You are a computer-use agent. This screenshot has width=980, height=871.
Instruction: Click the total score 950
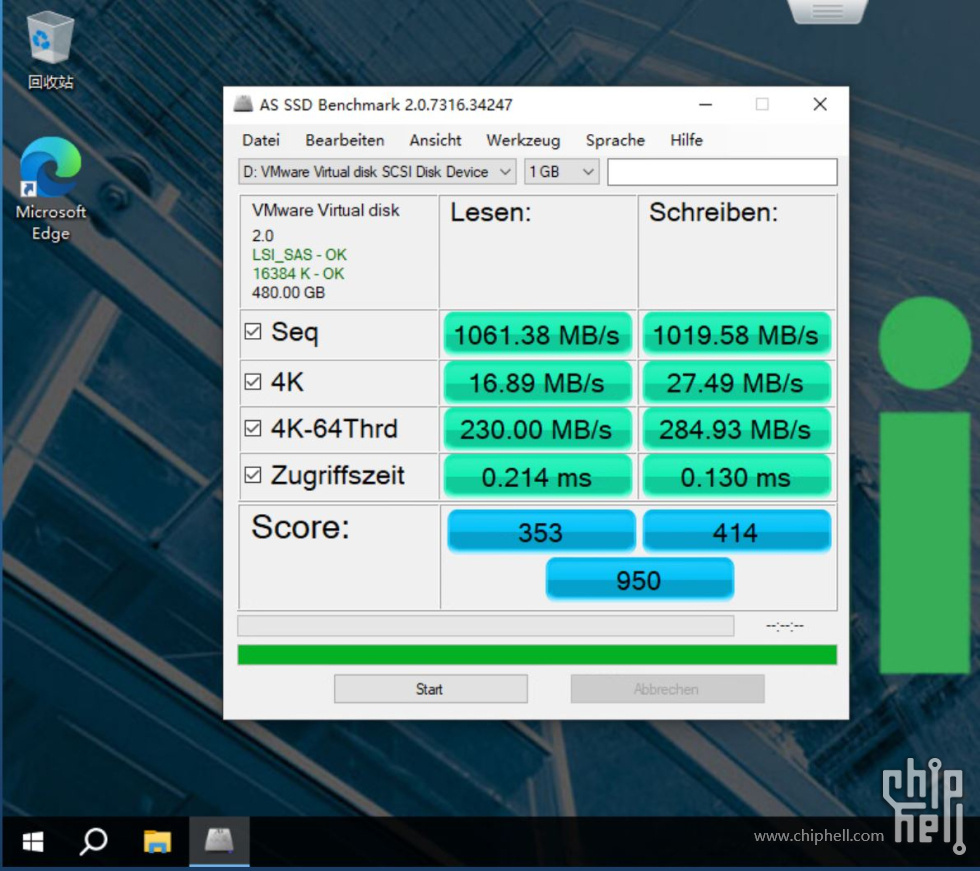coord(639,580)
